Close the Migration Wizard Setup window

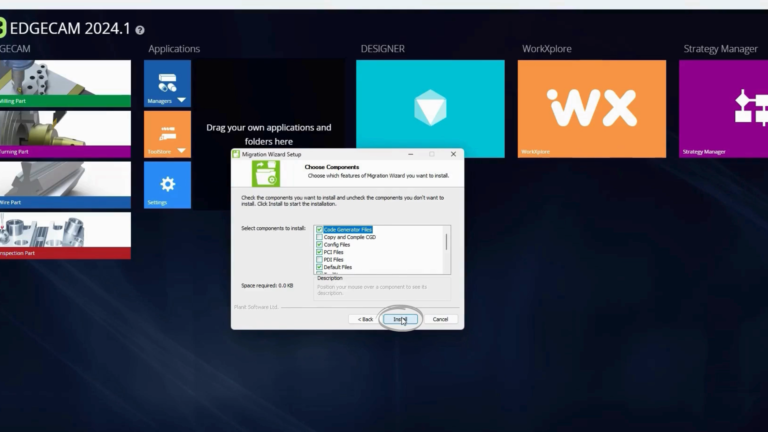pos(453,154)
